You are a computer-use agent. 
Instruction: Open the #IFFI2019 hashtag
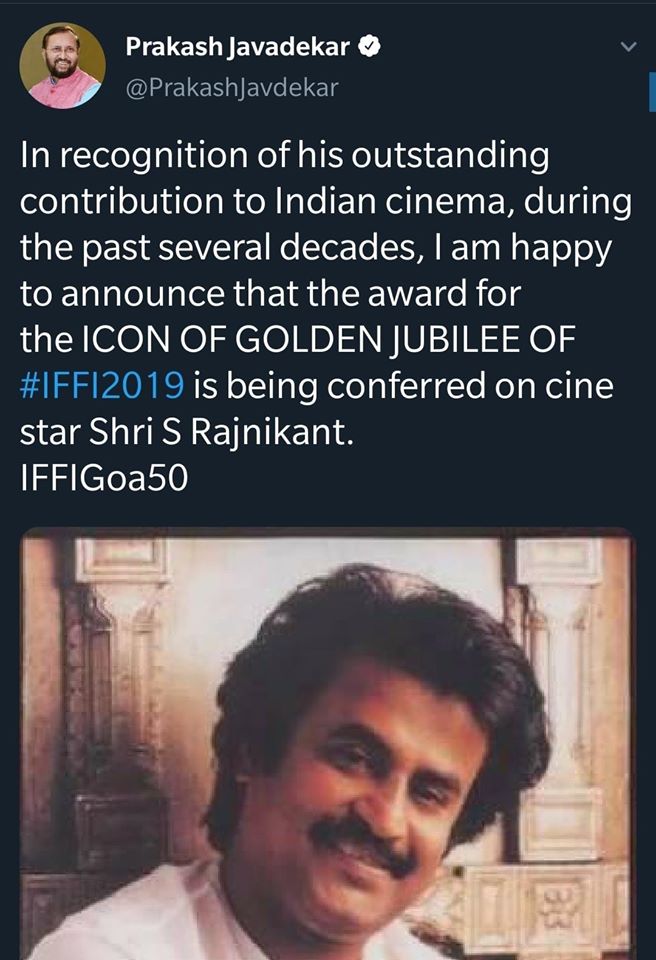[x=102, y=386]
